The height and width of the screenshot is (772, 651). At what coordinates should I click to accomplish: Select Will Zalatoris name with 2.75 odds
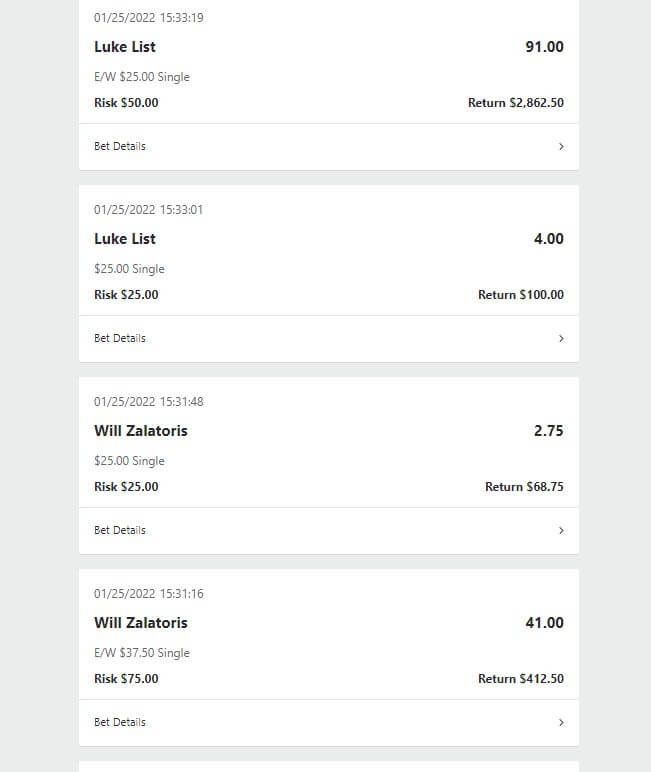[x=141, y=431]
